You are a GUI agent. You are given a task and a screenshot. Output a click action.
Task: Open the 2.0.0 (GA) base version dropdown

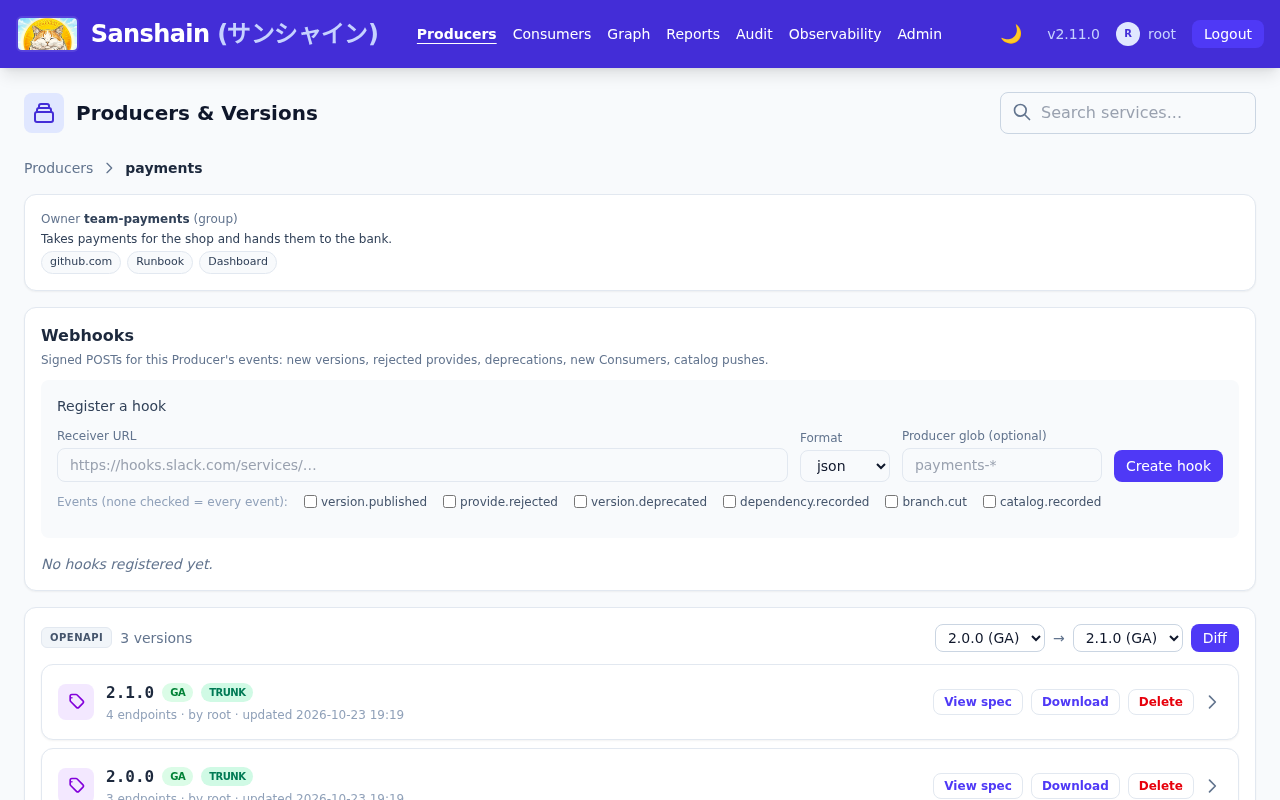pyautogui.click(x=990, y=638)
